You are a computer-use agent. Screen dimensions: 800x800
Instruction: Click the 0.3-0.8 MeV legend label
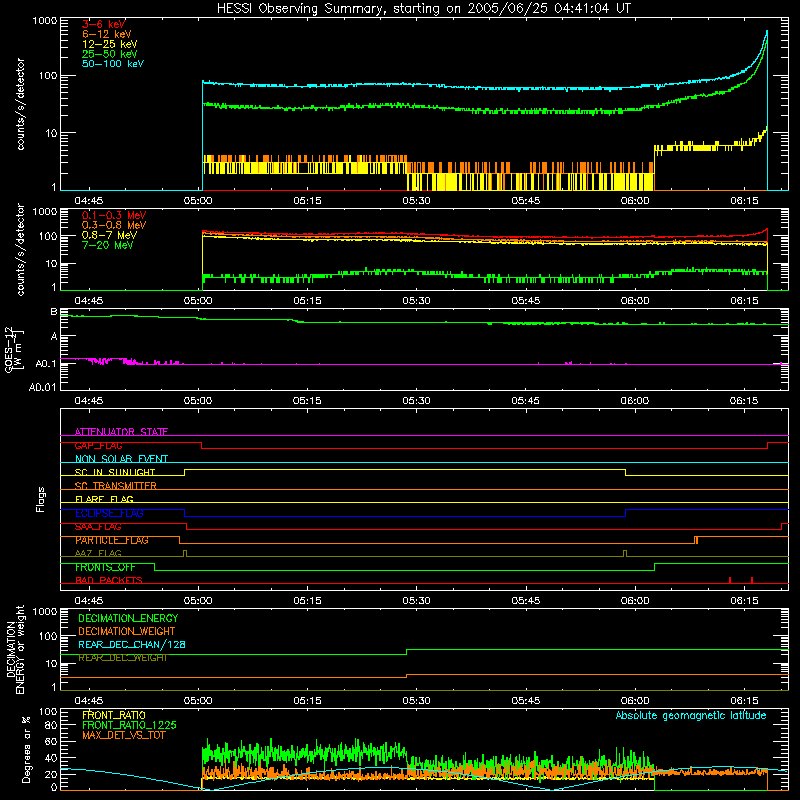coord(114,225)
